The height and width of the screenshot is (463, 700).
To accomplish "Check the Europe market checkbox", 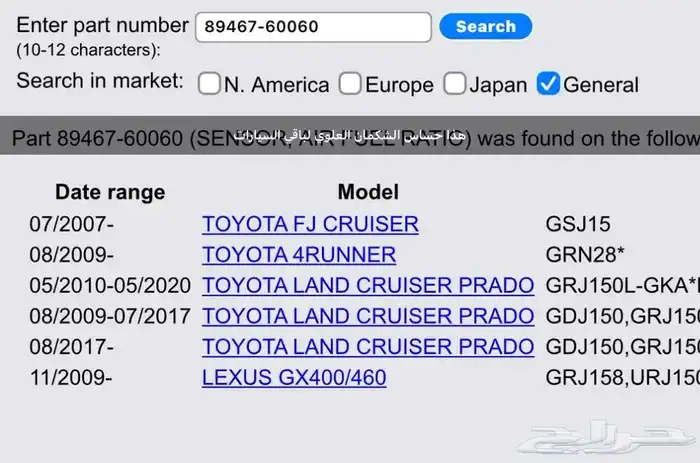I will pyautogui.click(x=349, y=84).
